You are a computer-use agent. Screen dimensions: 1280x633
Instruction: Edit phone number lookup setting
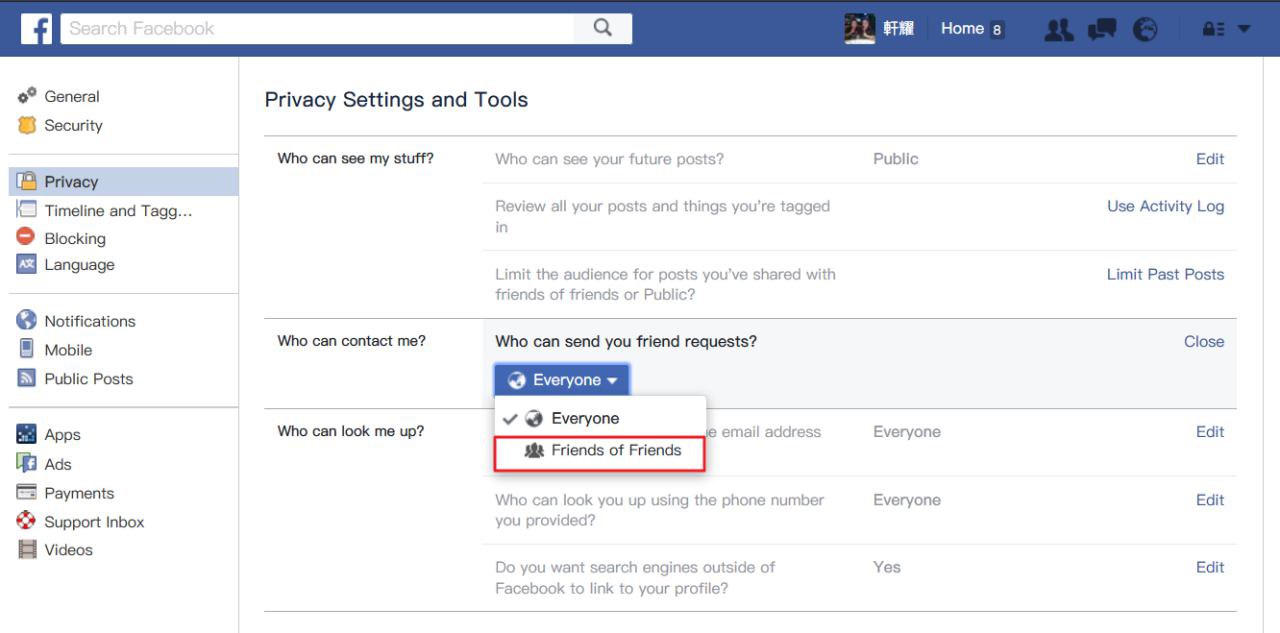click(x=1210, y=499)
